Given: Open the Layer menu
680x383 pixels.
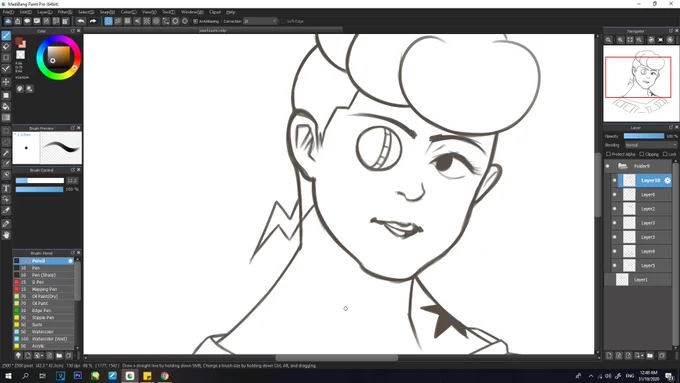Looking at the screenshot, I should click(45, 12).
